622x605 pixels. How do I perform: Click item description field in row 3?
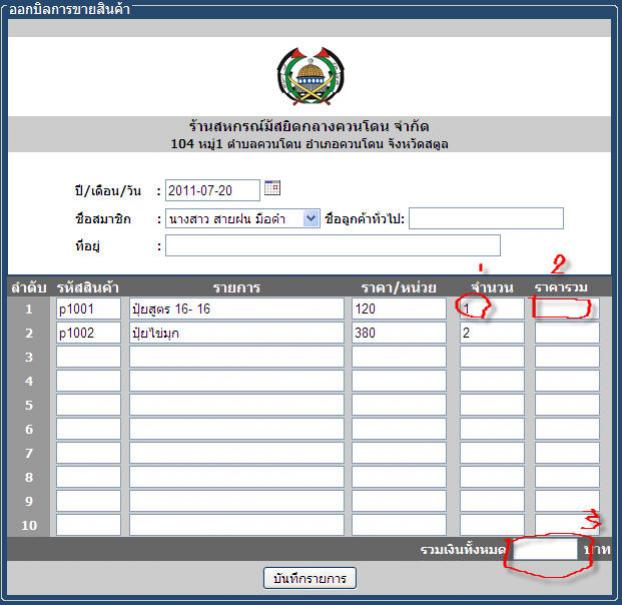(236, 357)
